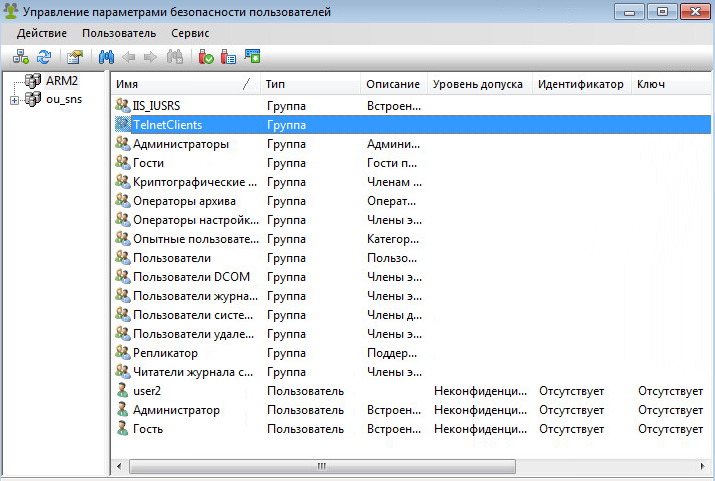Click the Администратор user icon
The image size is (715, 481).
click(122, 409)
